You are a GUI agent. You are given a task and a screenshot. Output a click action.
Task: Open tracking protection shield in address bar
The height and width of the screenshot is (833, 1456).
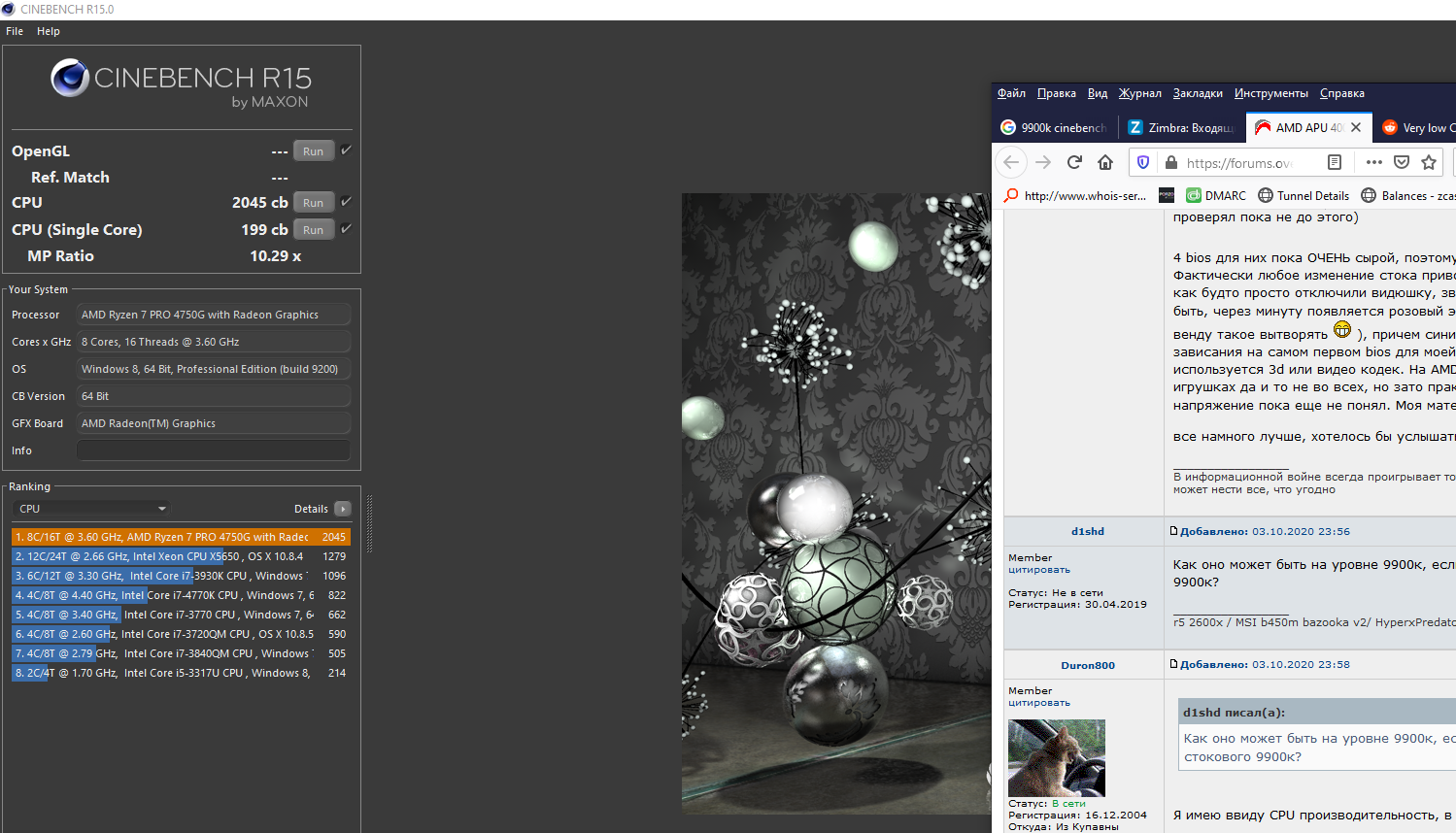click(x=1143, y=162)
